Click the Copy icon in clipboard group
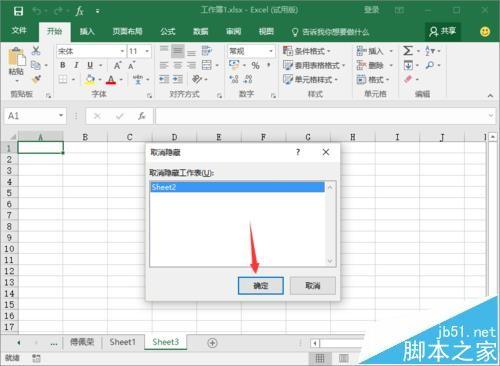Viewport: 500px width, 366px height. click(36, 65)
